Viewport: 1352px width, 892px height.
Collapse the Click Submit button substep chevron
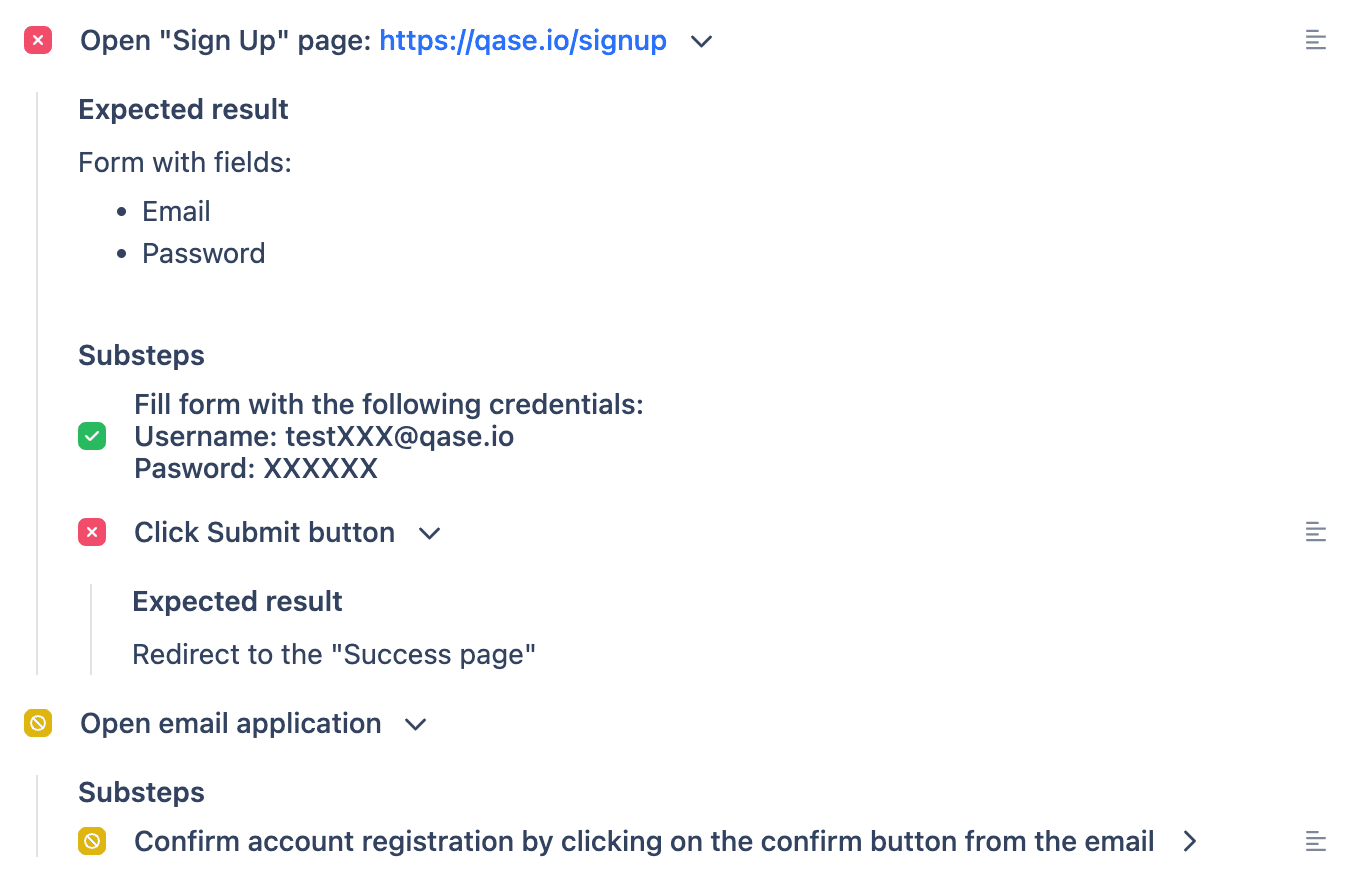pos(430,533)
